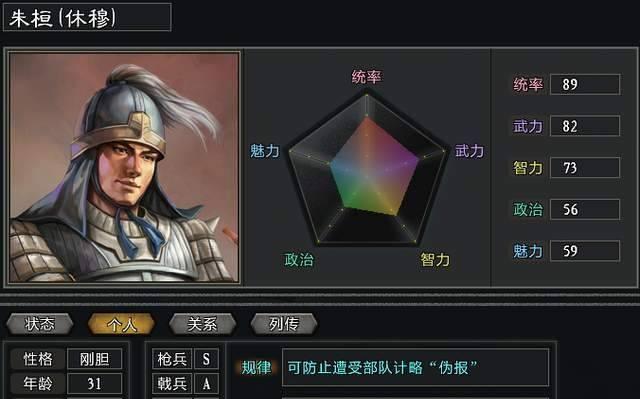Image resolution: width=640 pixels, height=399 pixels.
Task: Click the name field 朱桓(休穆)
Action: 87,17
